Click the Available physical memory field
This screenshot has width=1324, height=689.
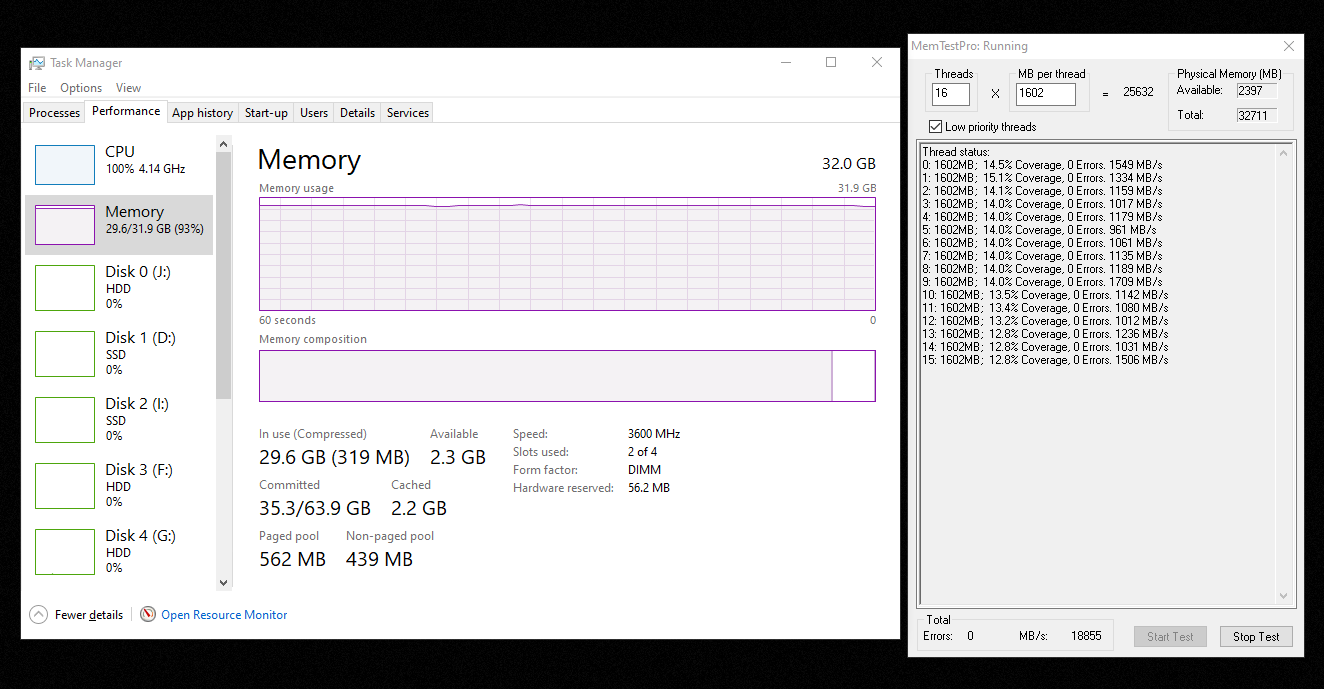coord(1257,91)
